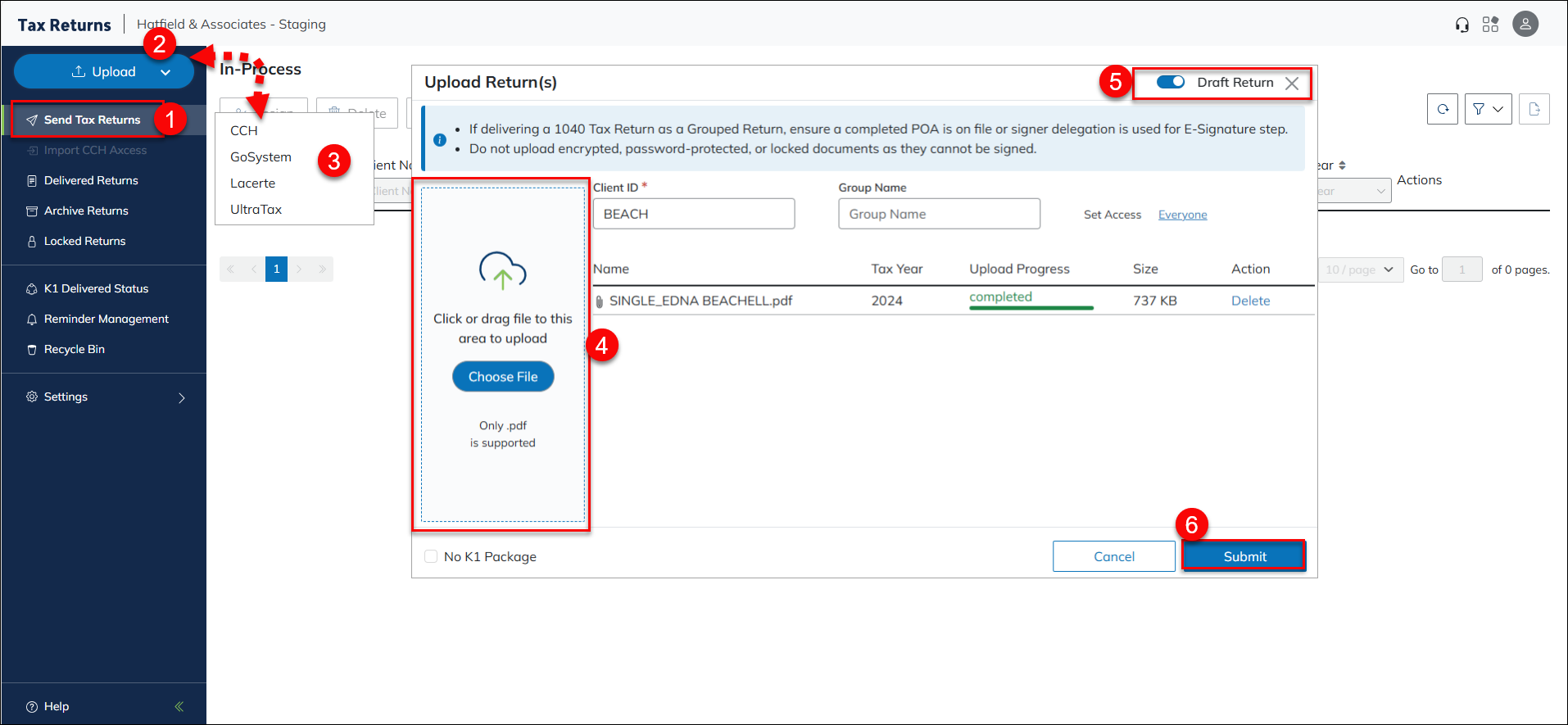Viewport: 1568px width, 725px height.
Task: Open the app switcher grid icon
Action: click(x=1490, y=25)
